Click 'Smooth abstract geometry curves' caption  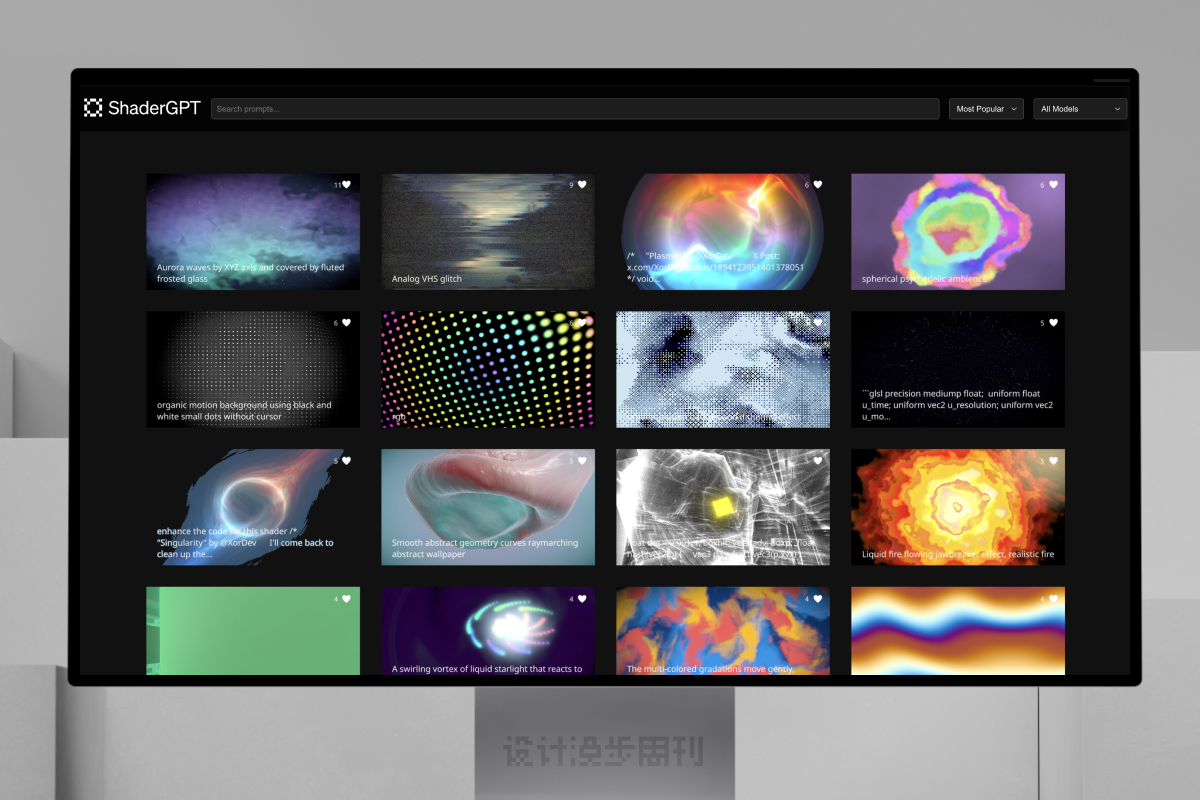pos(485,549)
